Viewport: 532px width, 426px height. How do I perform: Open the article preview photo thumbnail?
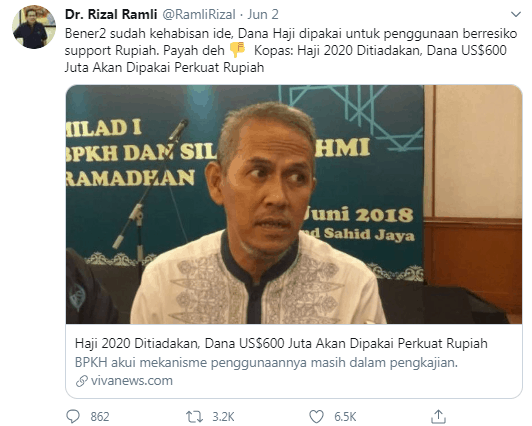[294, 204]
